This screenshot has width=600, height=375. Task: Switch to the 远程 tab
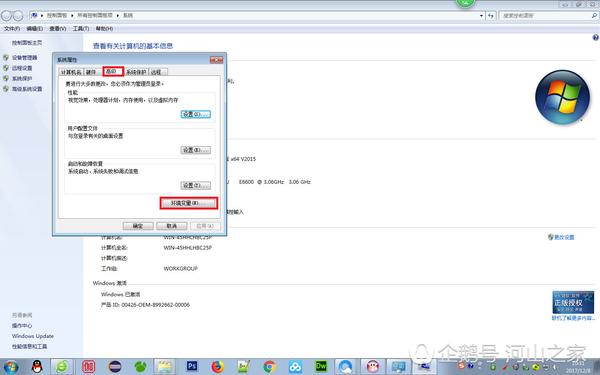(157, 72)
